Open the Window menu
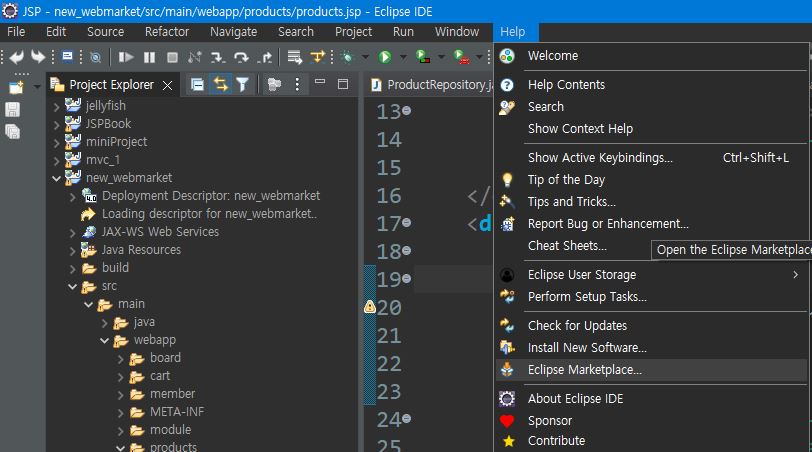Viewport: 812px width, 452px height. pyautogui.click(x=457, y=32)
